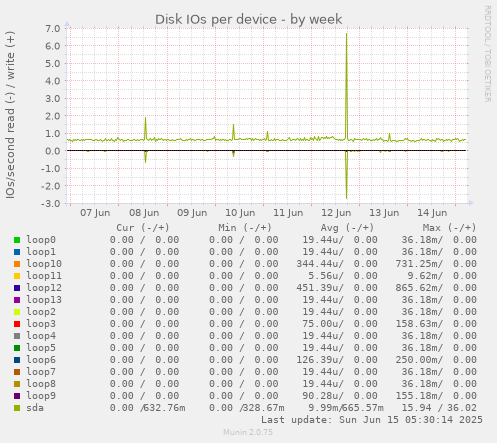Screen dimensions: 497x443
Task: Click the loop11 yellow color swatch
Action: [x=17, y=276]
